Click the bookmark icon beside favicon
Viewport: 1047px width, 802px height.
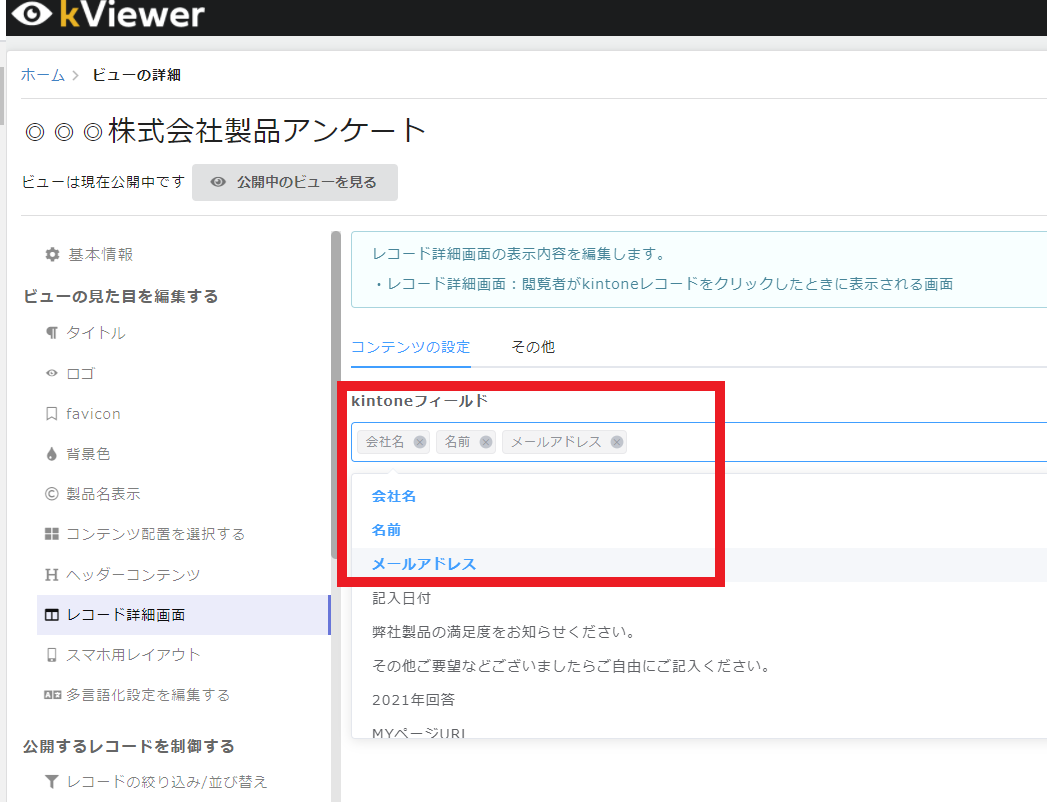coord(52,414)
